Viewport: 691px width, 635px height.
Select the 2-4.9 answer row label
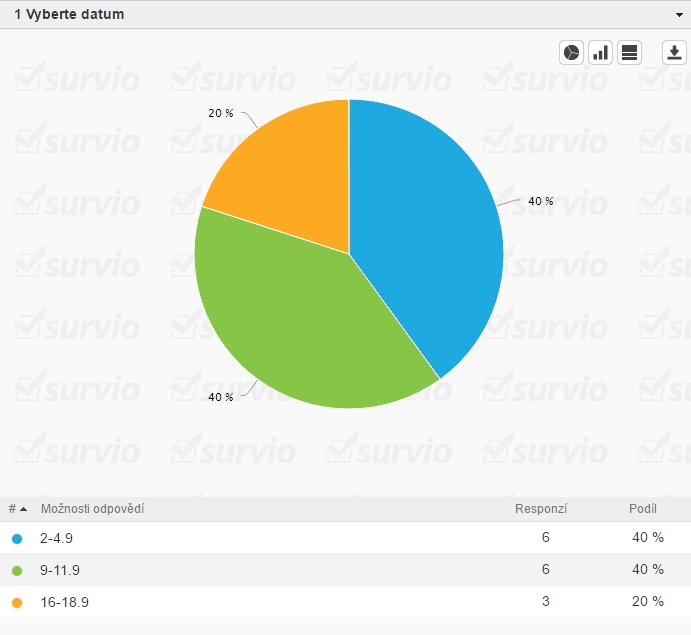coord(56,538)
